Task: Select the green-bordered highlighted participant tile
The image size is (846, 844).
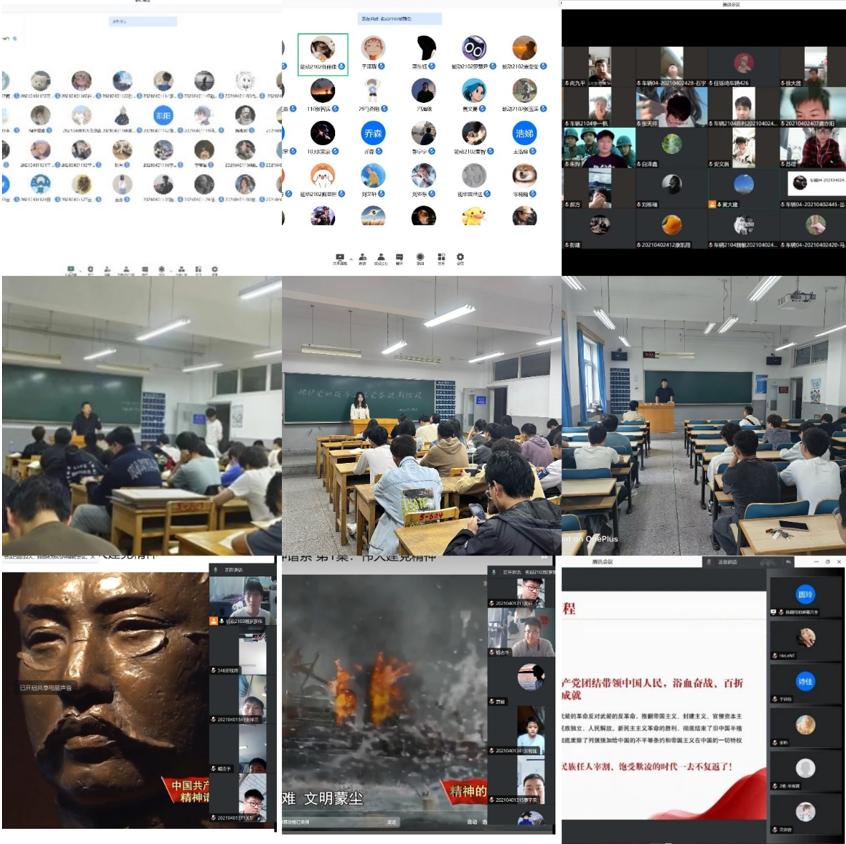Action: pyautogui.click(x=322, y=49)
